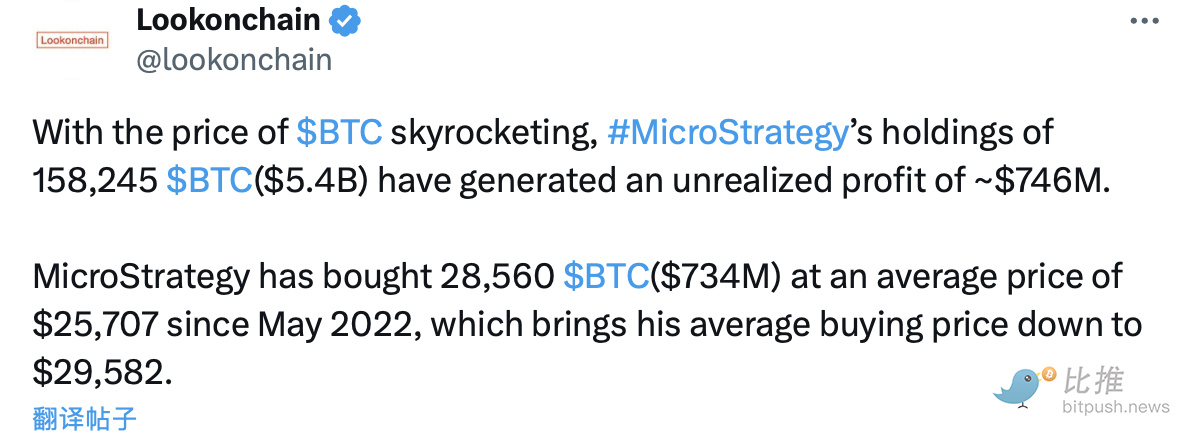Image resolution: width=1190 pixels, height=434 pixels.
Task: Click the Lookonchain profile avatar
Action: point(72,41)
